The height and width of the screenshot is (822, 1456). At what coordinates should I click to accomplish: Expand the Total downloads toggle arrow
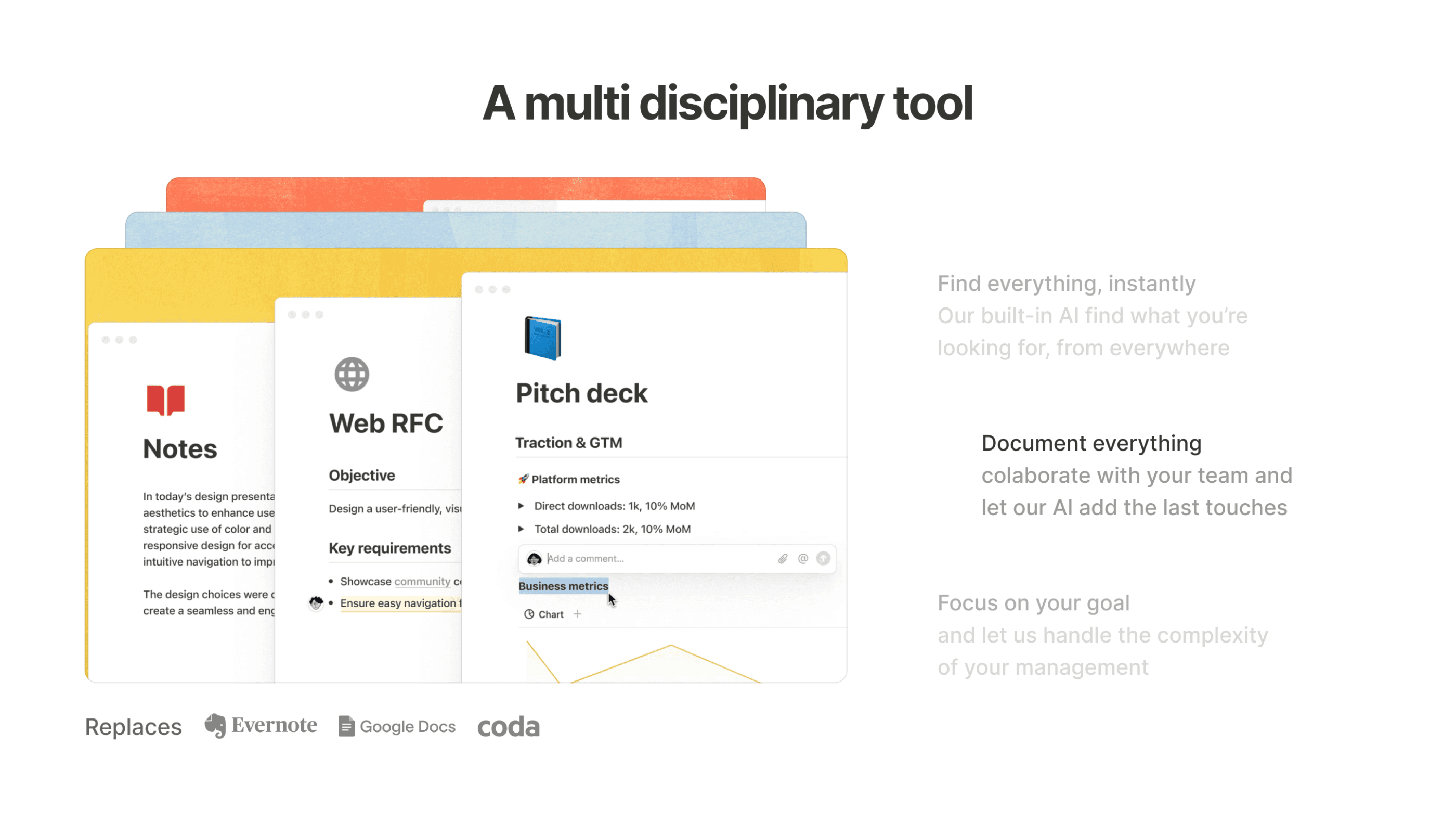tap(521, 529)
